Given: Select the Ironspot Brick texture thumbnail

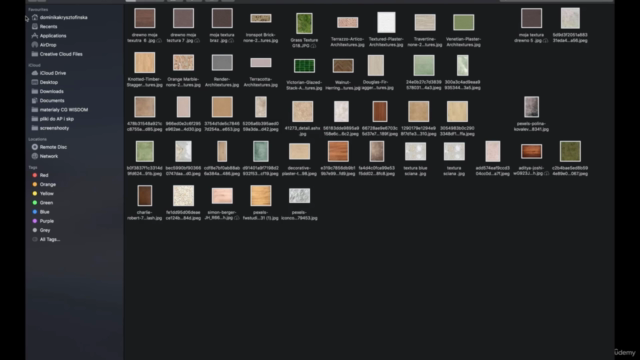Looking at the screenshot, I should point(261,18).
